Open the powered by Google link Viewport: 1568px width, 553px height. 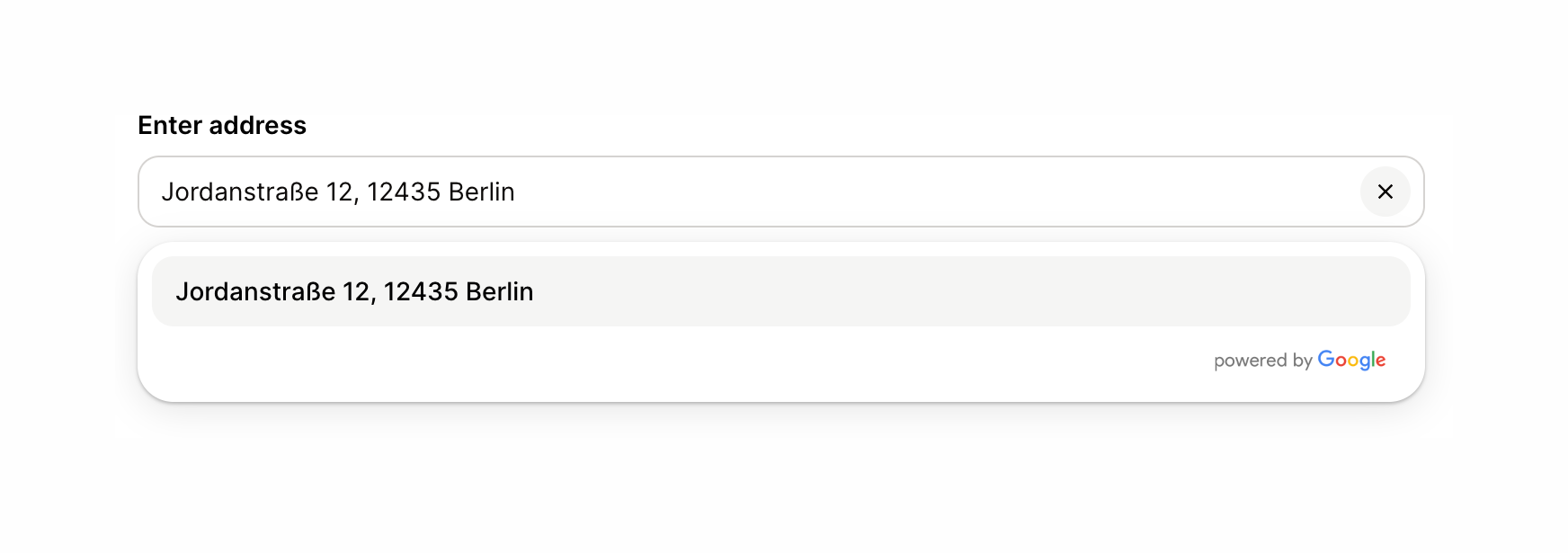point(1299,360)
